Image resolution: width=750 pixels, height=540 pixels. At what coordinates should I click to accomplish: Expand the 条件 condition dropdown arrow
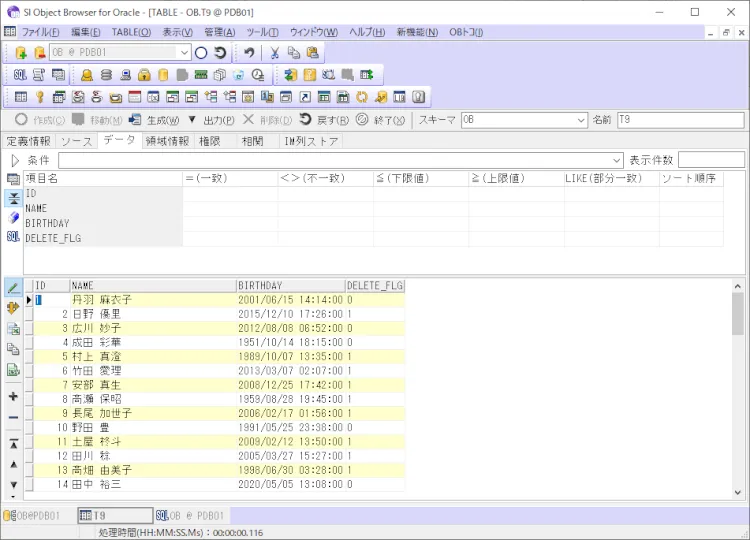coord(616,160)
